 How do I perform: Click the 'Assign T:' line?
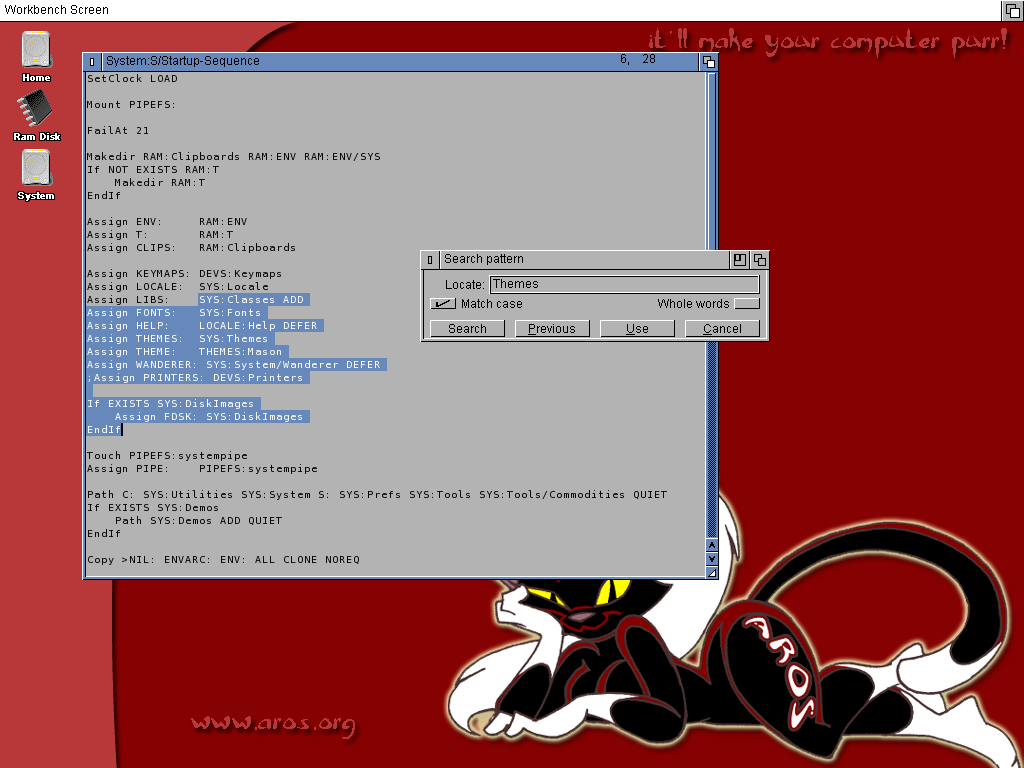pyautogui.click(x=160, y=235)
